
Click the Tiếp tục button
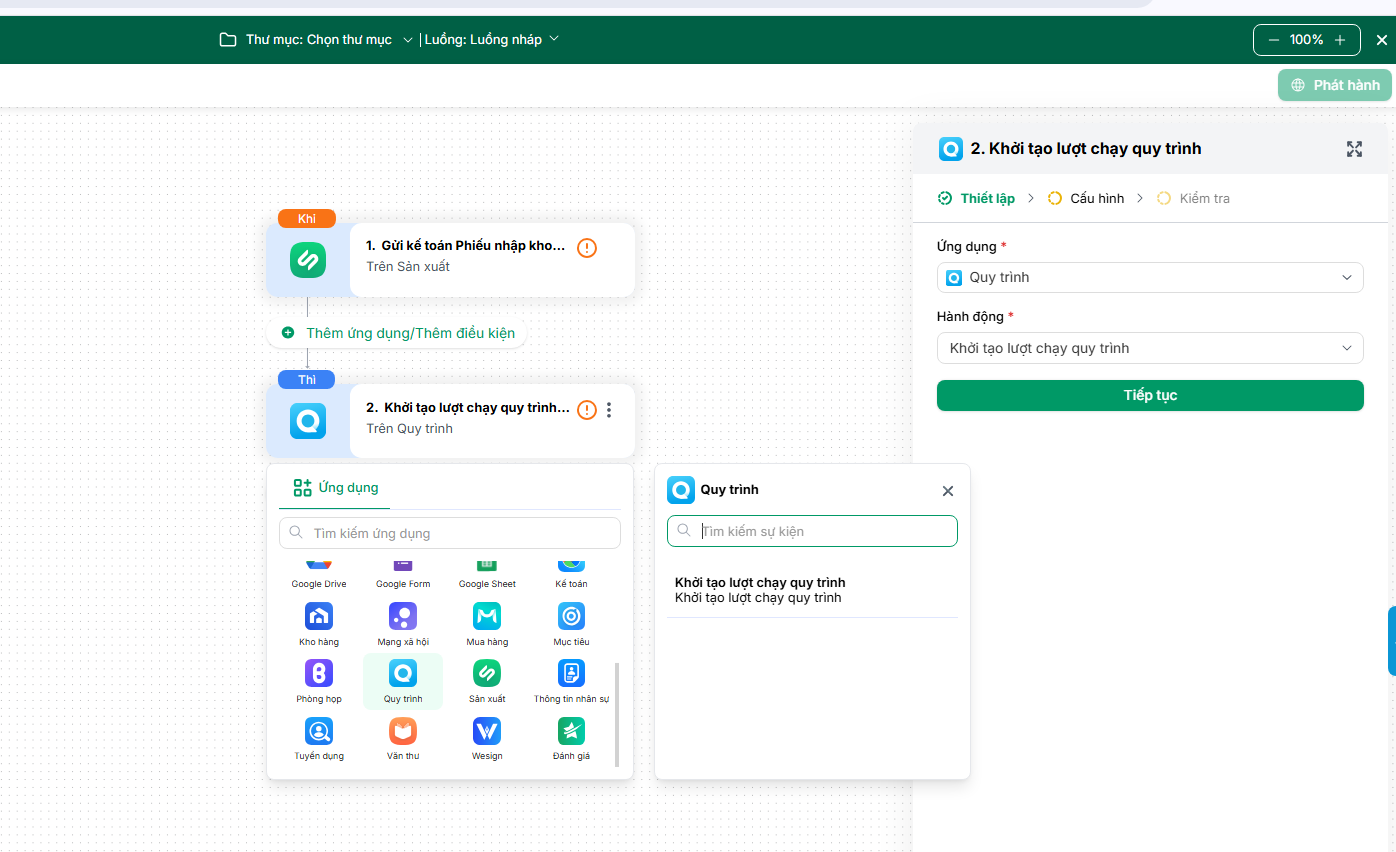tap(1150, 395)
